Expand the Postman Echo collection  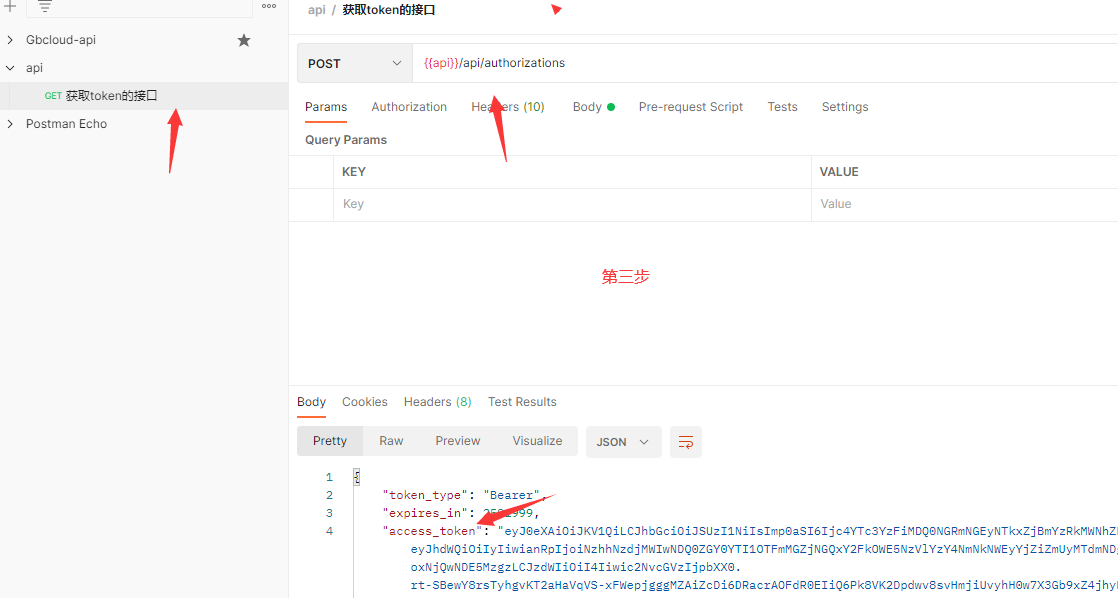pyautogui.click(x=10, y=123)
